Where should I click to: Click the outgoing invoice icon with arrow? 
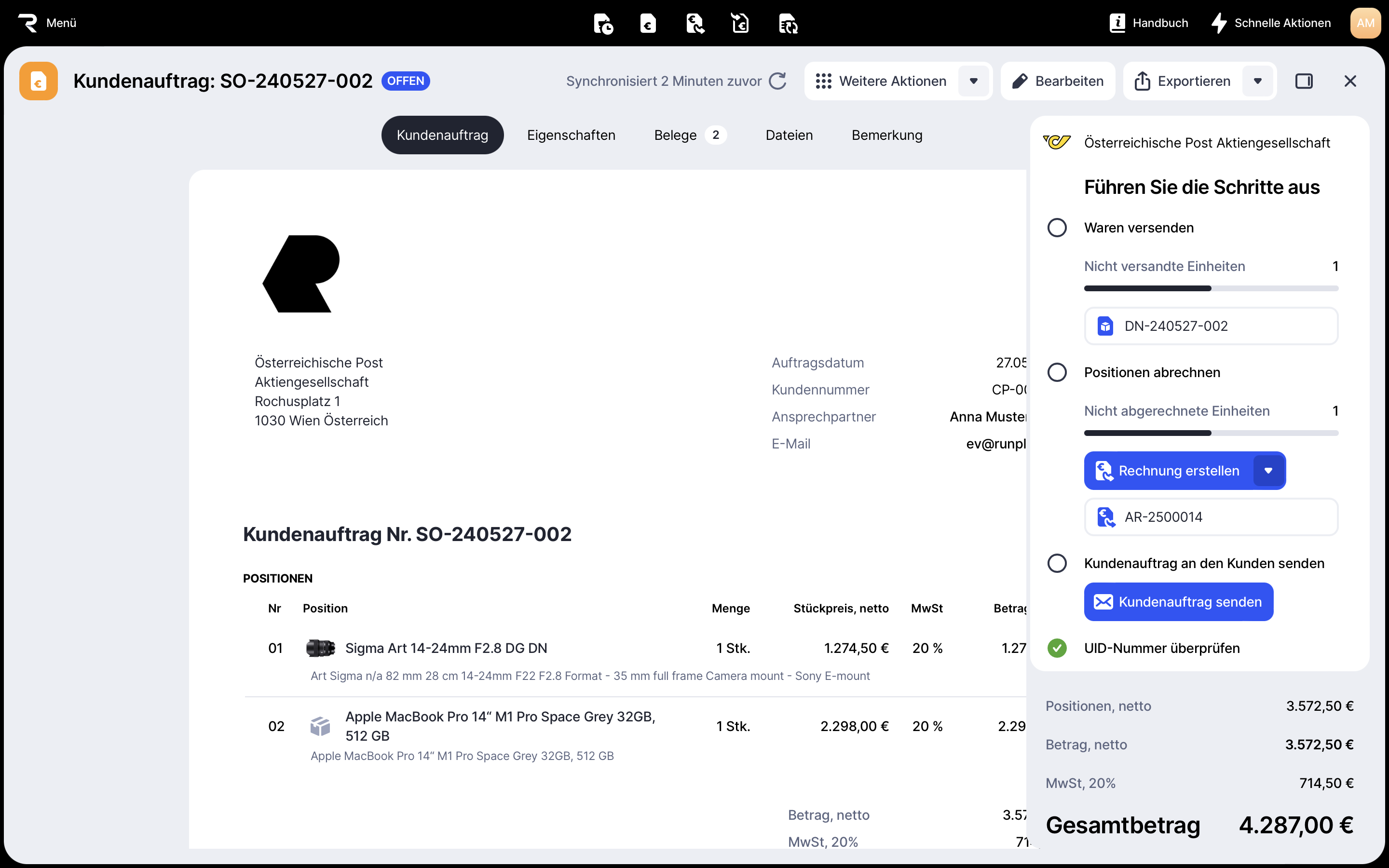694,24
